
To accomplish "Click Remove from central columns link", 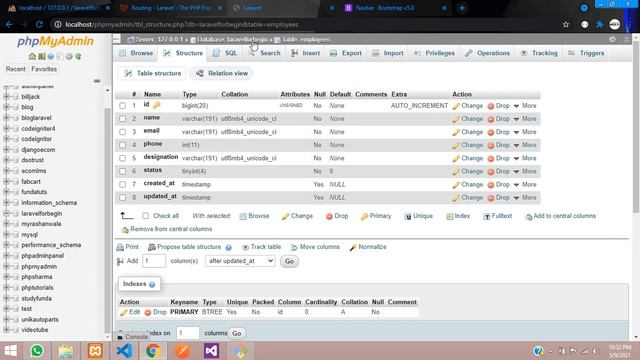I will [x=167, y=229].
